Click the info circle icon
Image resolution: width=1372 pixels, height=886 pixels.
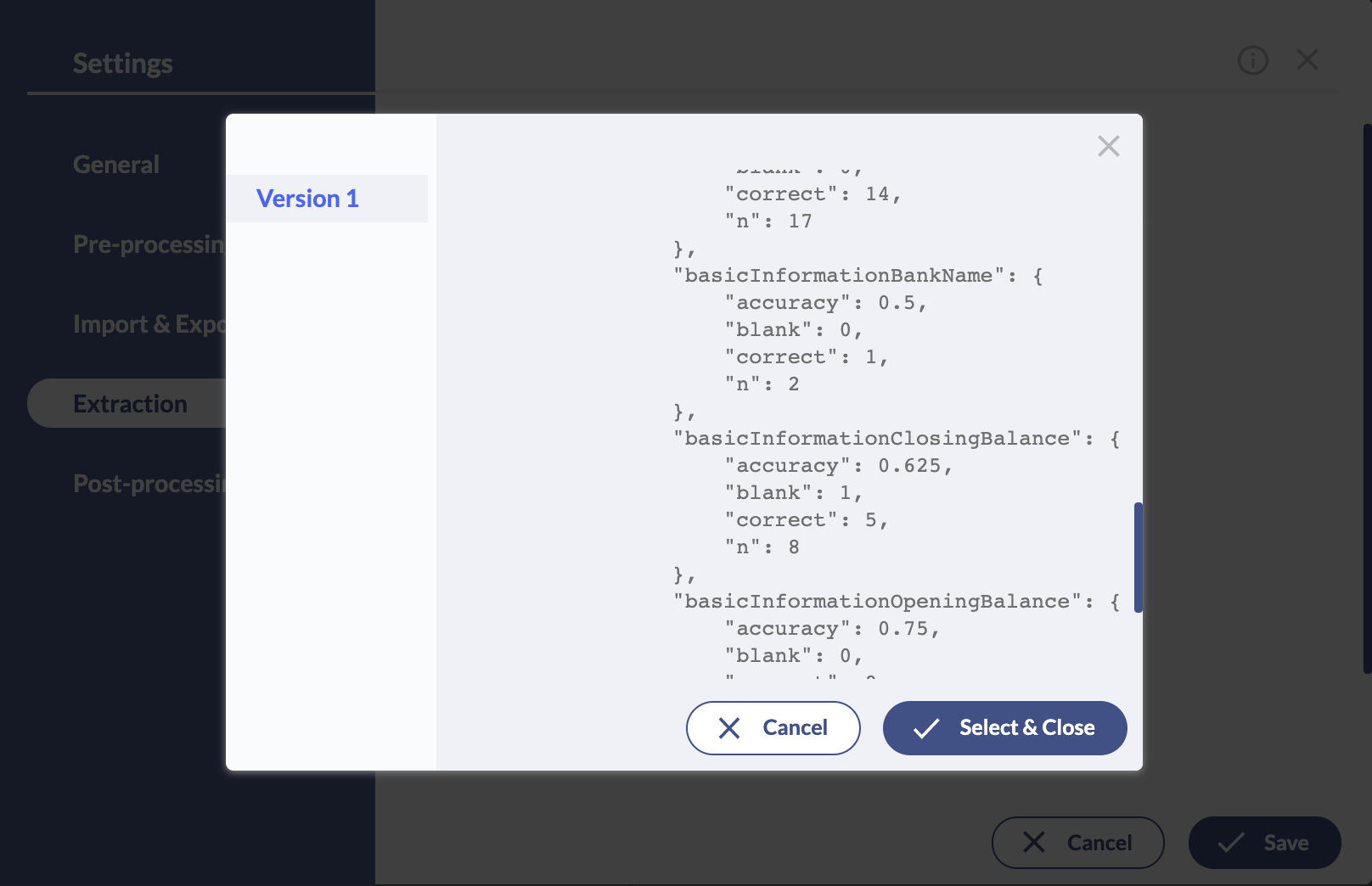coord(1252,60)
